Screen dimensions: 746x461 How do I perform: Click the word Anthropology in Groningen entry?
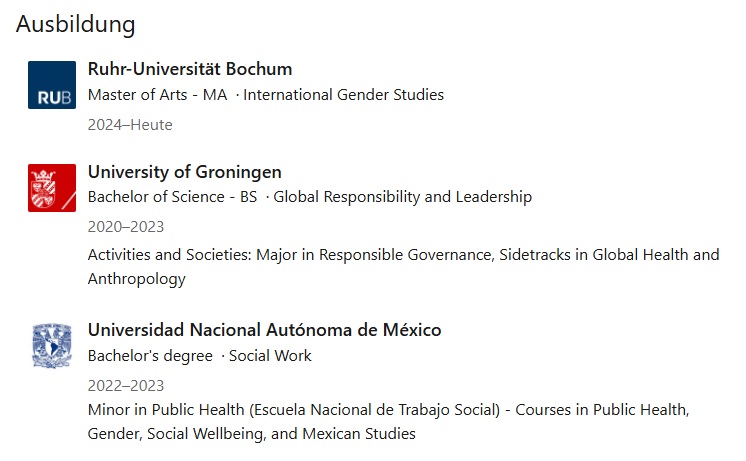[x=137, y=279]
